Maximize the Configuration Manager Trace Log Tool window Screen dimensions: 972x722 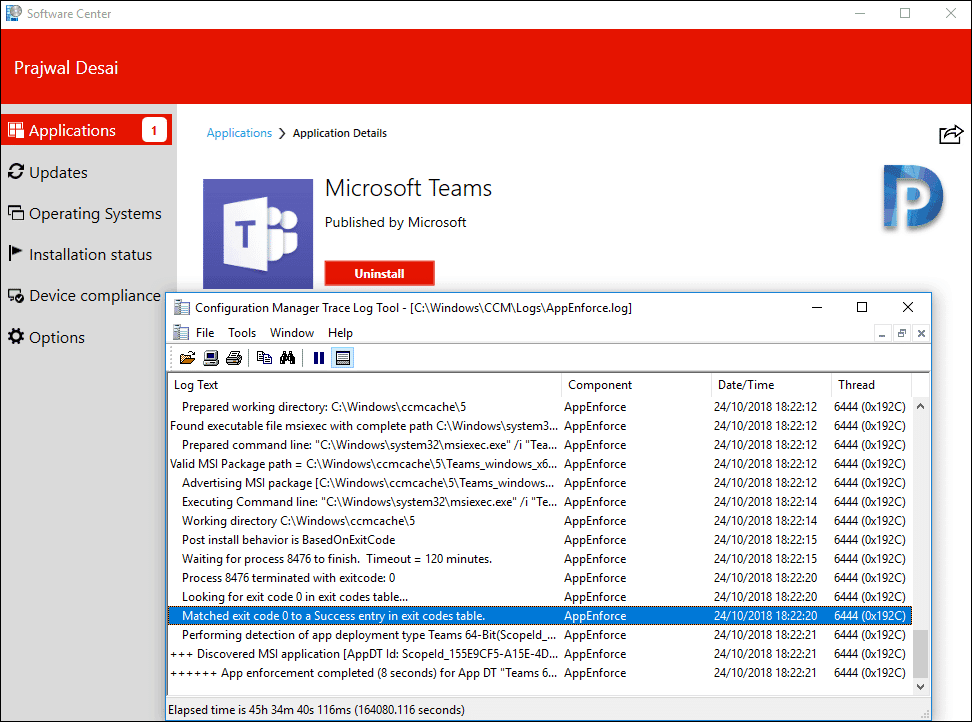tap(862, 307)
